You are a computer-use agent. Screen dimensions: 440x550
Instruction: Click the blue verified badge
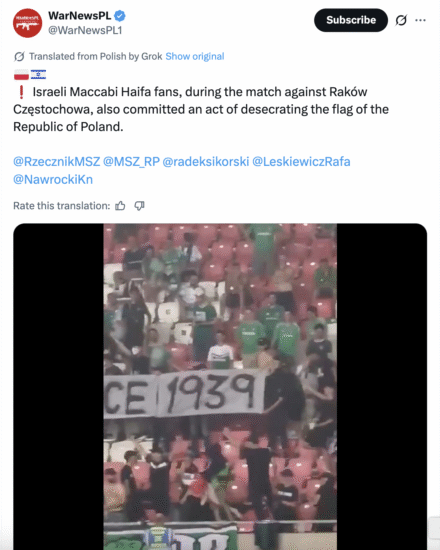click(x=120, y=16)
